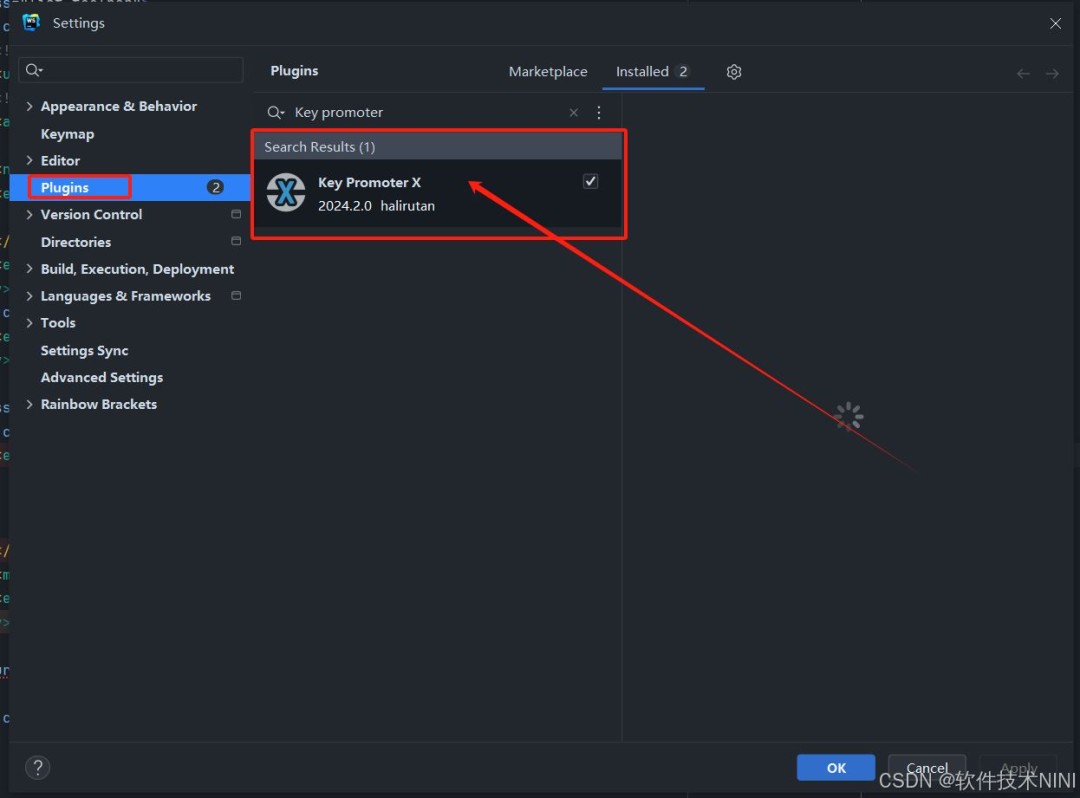Expand the Editor settings section
The width and height of the screenshot is (1080, 798).
[x=29, y=161]
